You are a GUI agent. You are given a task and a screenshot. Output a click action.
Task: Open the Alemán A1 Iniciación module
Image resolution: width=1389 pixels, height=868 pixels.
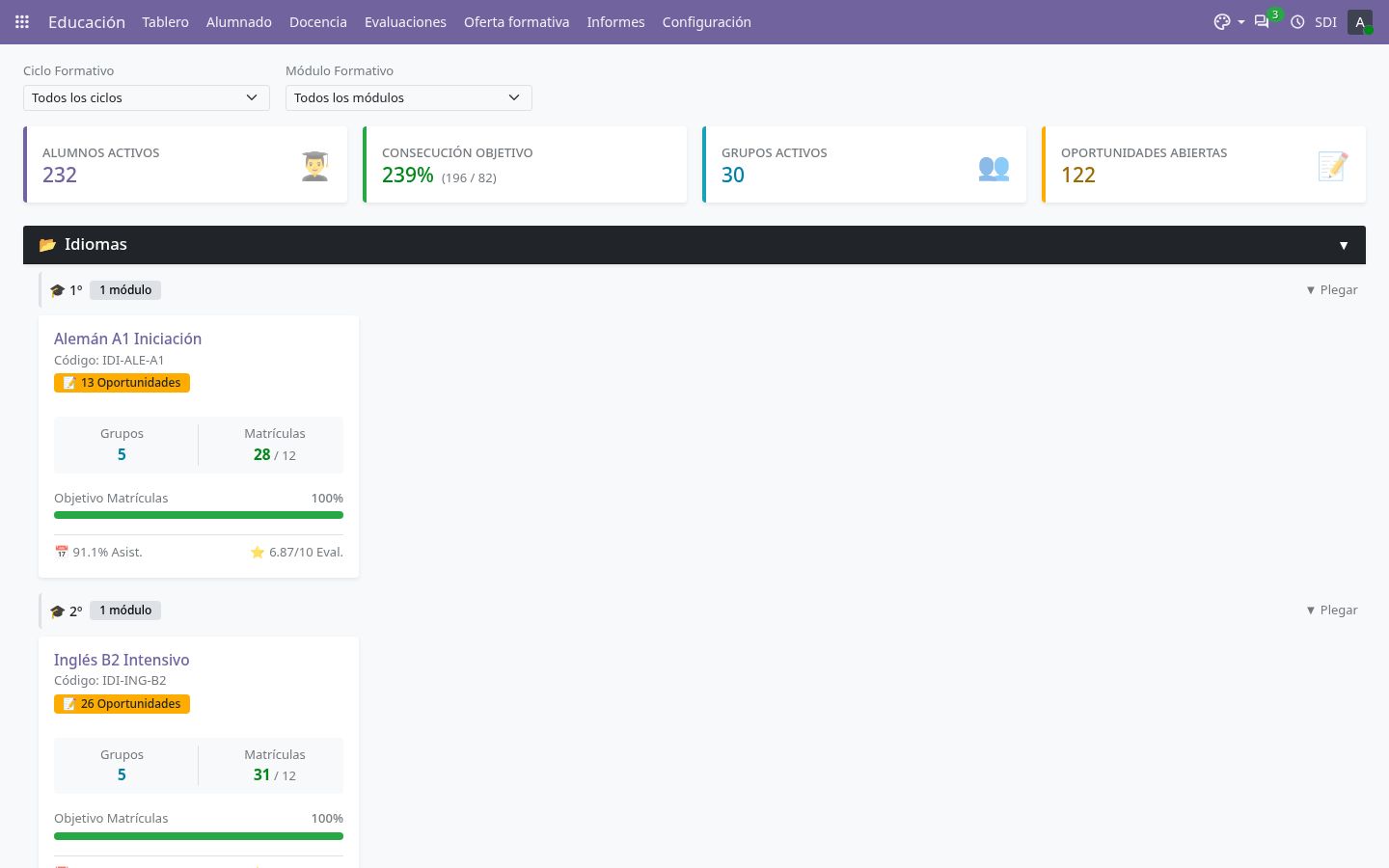(x=128, y=339)
